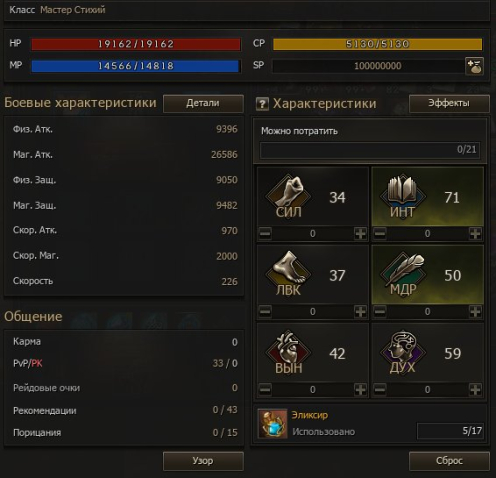Click the СИЛ fist stat icon
Image resolution: width=496 pixels, height=478 pixels.
[x=289, y=197]
